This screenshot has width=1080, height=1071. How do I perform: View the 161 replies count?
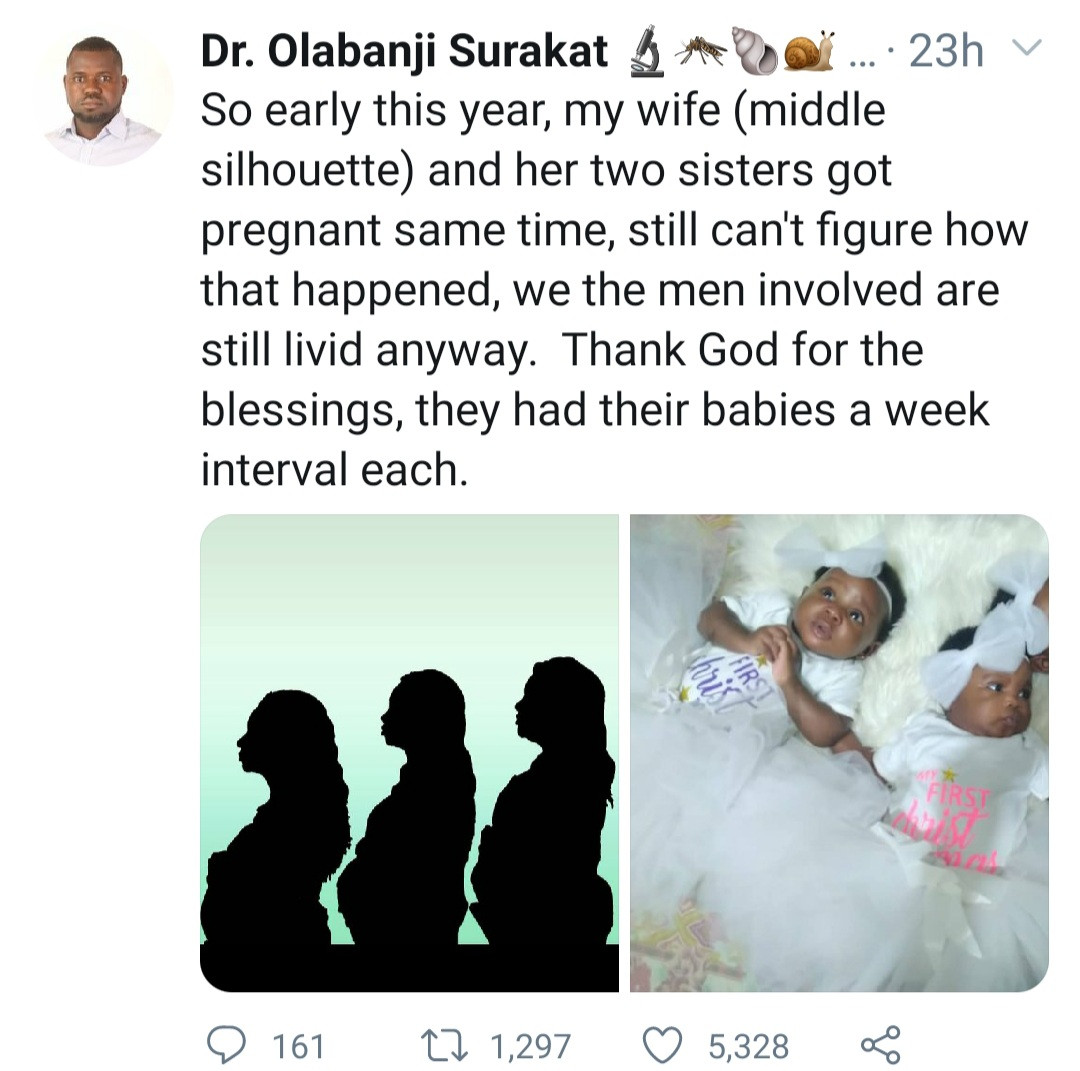[x=298, y=1046]
